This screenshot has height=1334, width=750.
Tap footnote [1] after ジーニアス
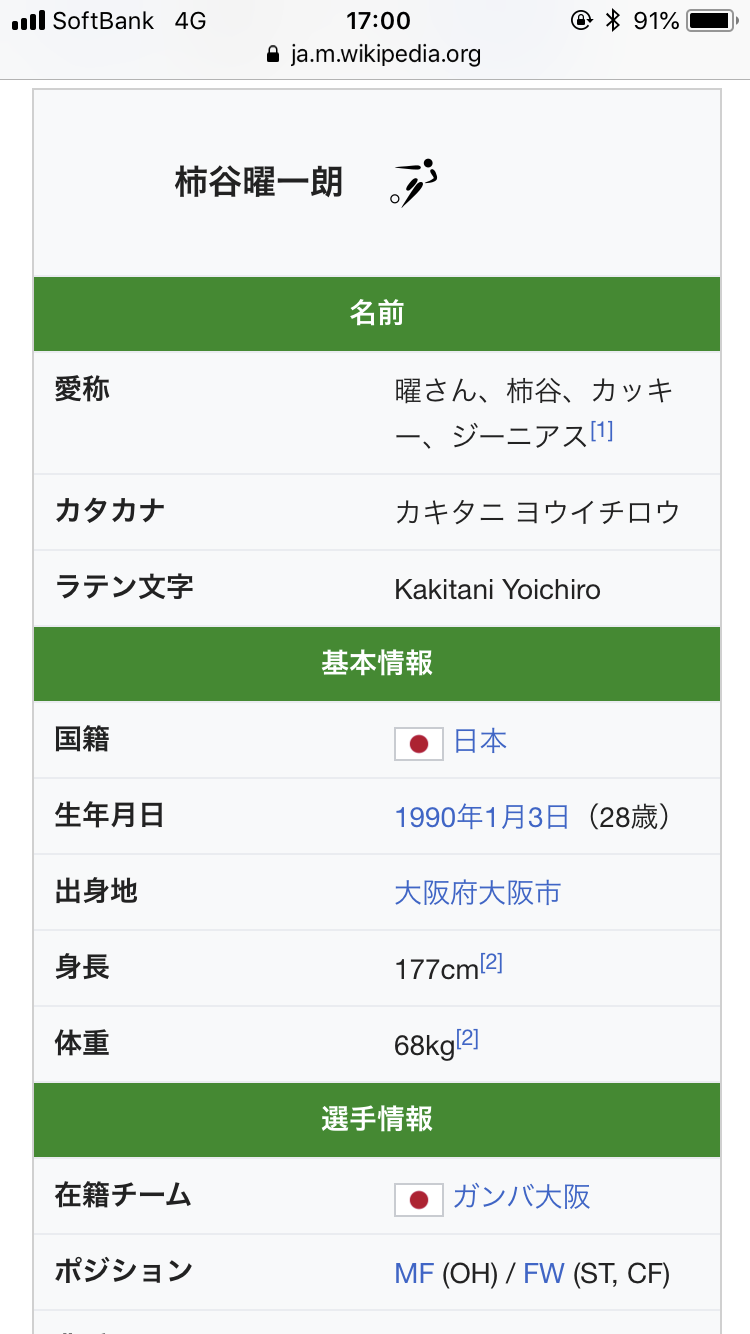click(x=601, y=431)
